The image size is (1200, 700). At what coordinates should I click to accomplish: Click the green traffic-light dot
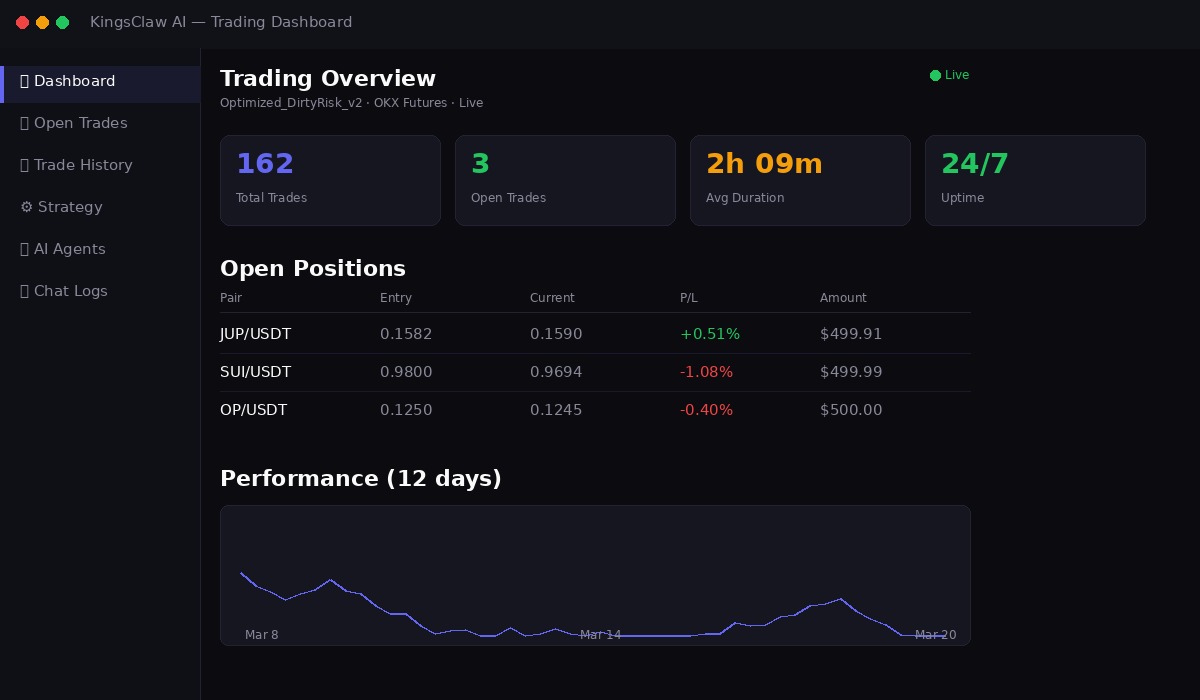pos(63,22)
